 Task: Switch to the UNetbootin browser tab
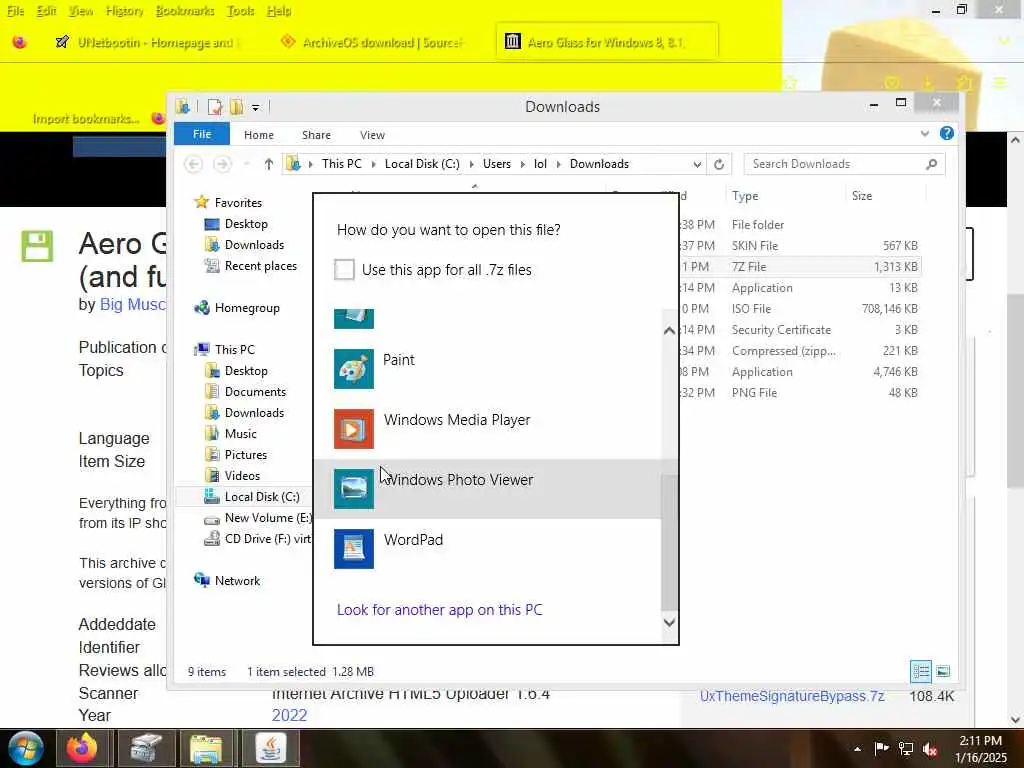147,42
